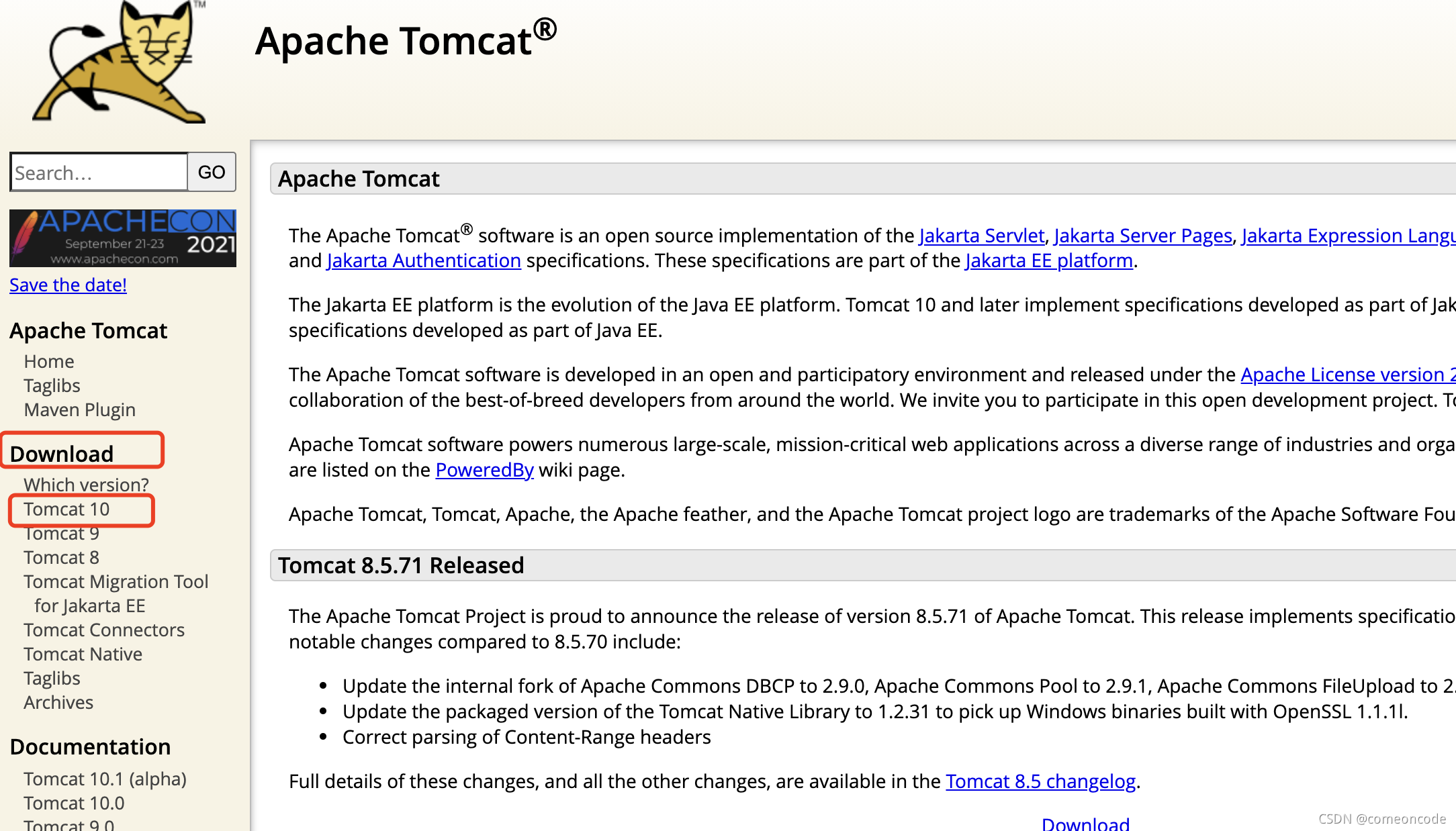Follow the Jakarta Authentication link
This screenshot has height=831, width=1456.
coord(424,260)
